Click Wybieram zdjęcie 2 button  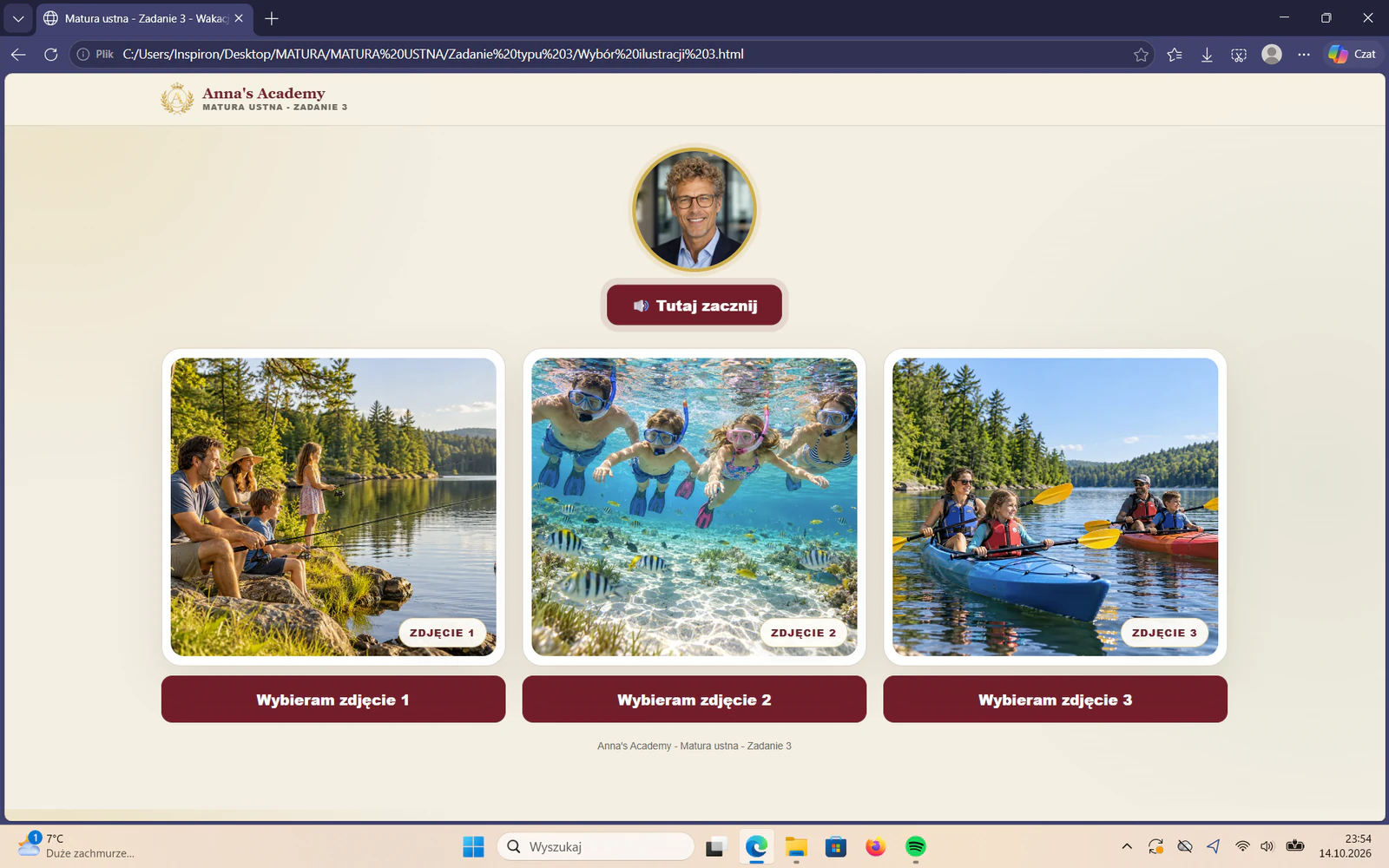pyautogui.click(x=694, y=700)
